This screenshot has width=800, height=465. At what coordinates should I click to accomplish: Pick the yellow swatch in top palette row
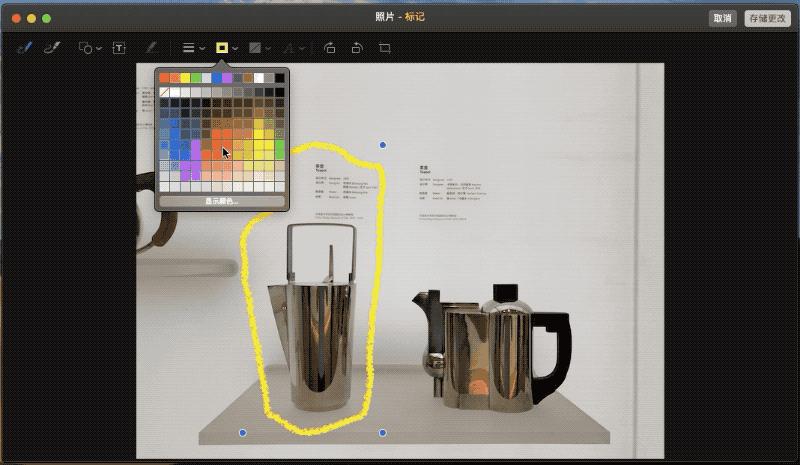click(185, 78)
